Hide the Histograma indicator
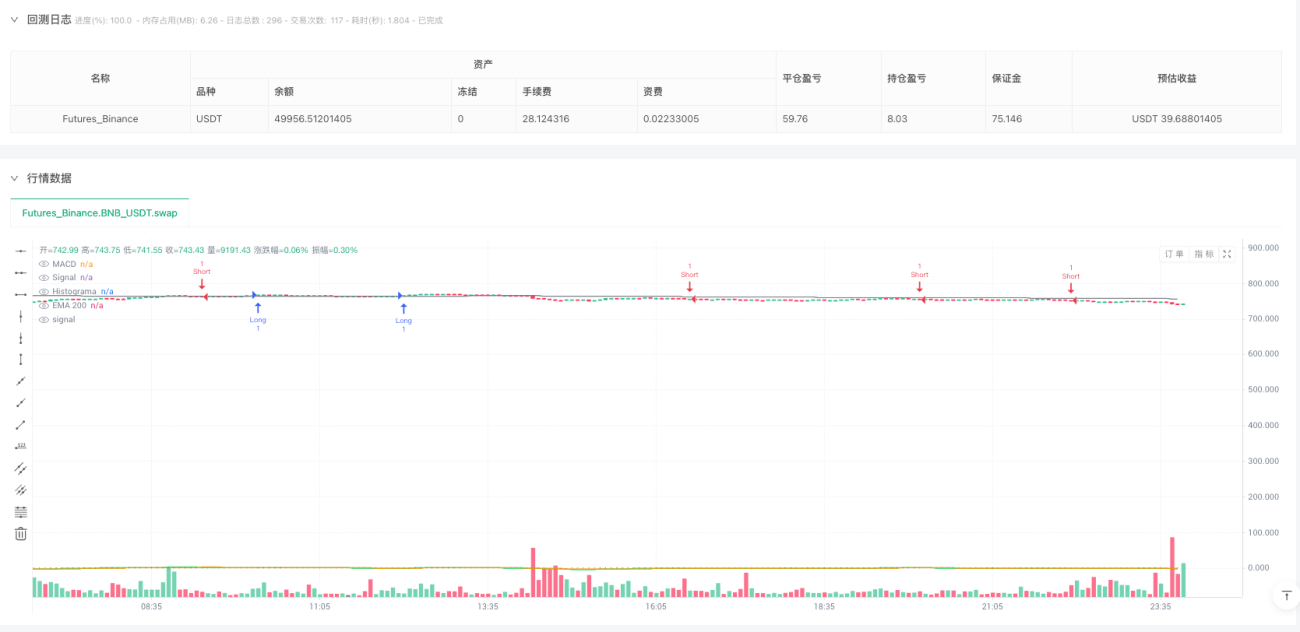The width and height of the screenshot is (1300, 632). coord(43,291)
